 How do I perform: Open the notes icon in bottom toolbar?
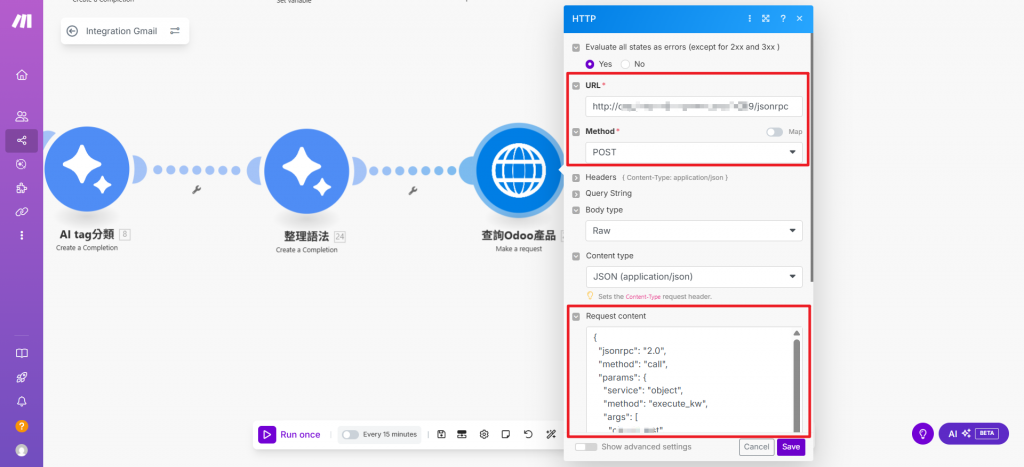pyautogui.click(x=505, y=434)
